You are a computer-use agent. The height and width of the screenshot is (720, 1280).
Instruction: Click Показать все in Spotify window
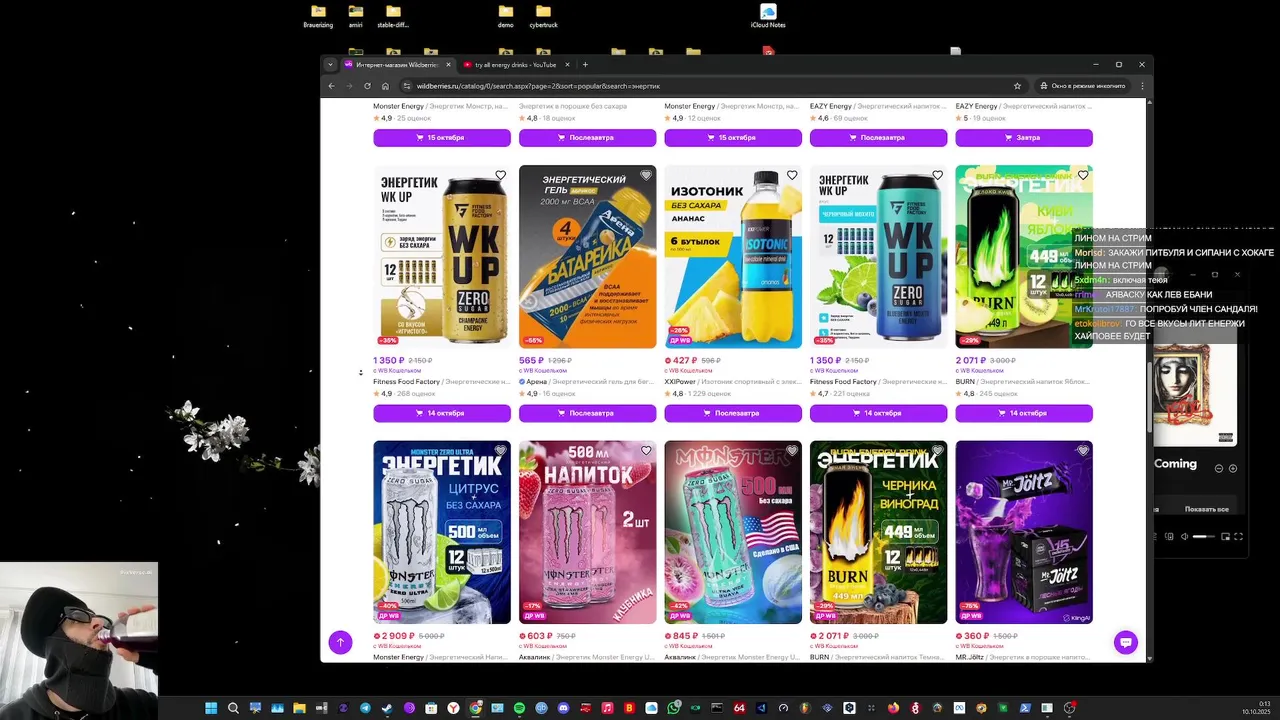[x=1206, y=509]
